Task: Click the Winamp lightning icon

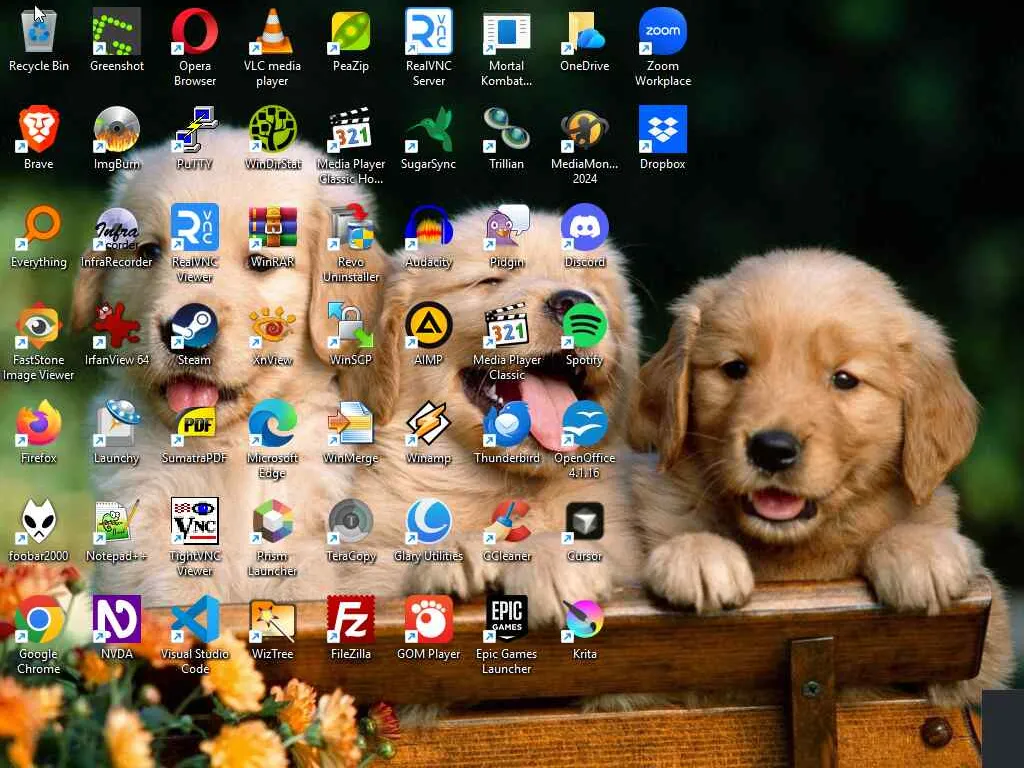Action: click(428, 423)
